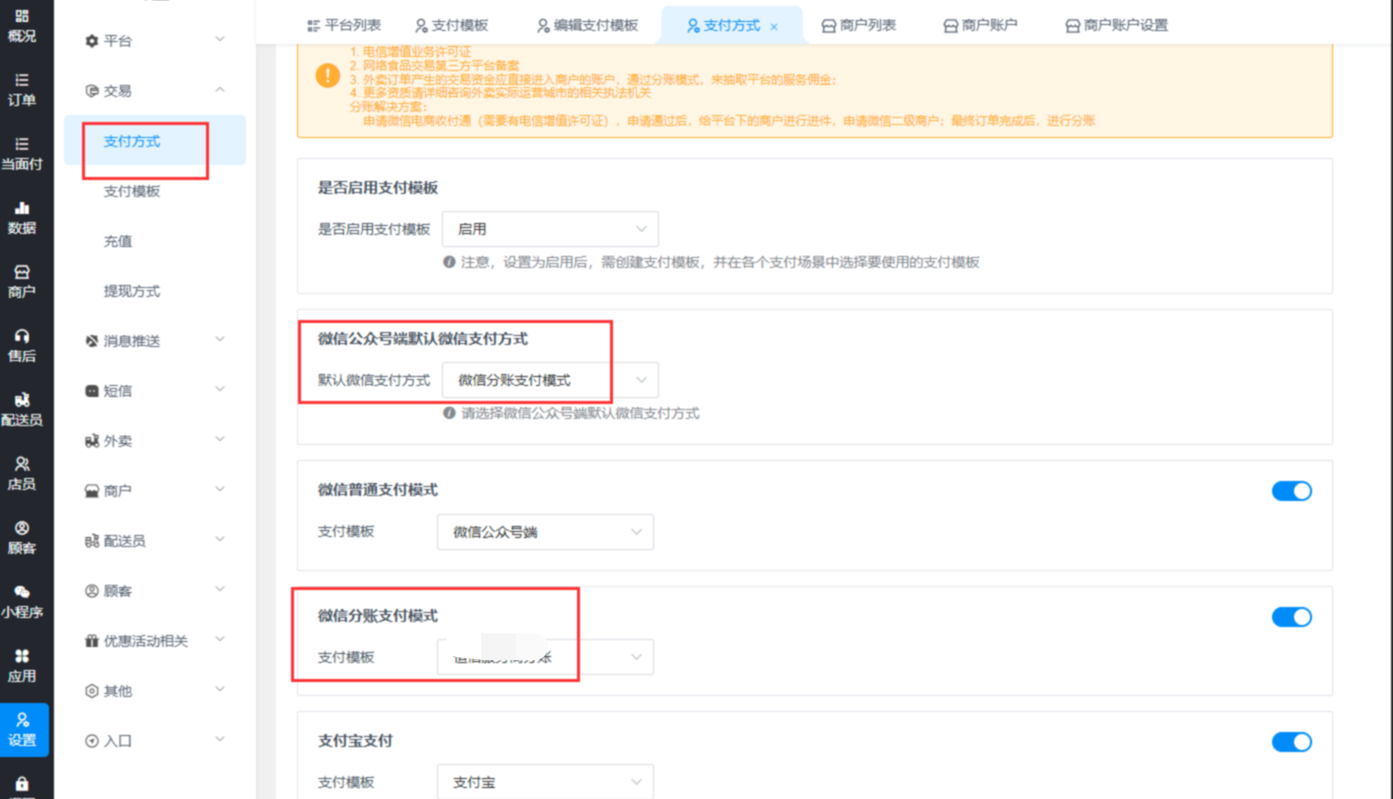Open payment template dropdown under 微信分账支付模式
Image resolution: width=1393 pixels, height=799 pixels.
[545, 657]
